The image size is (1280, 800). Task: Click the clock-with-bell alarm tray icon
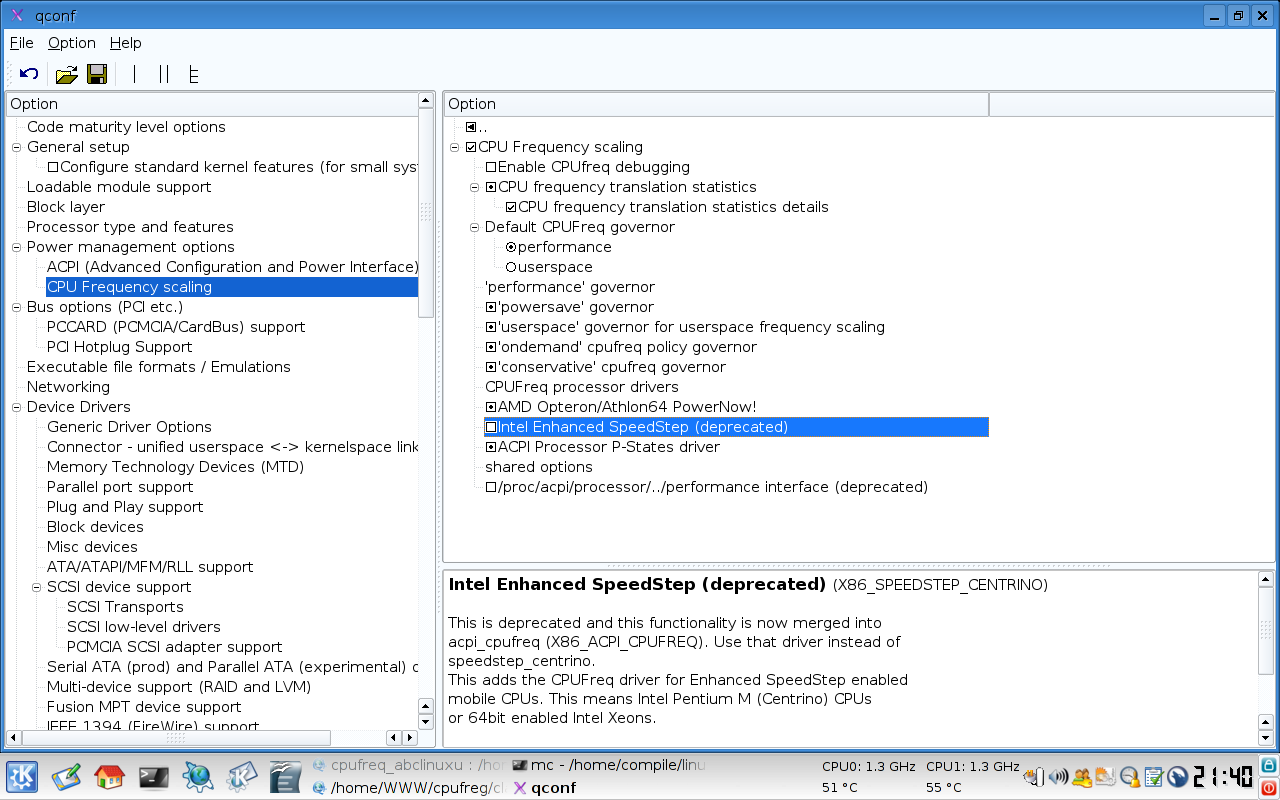[1130, 777]
